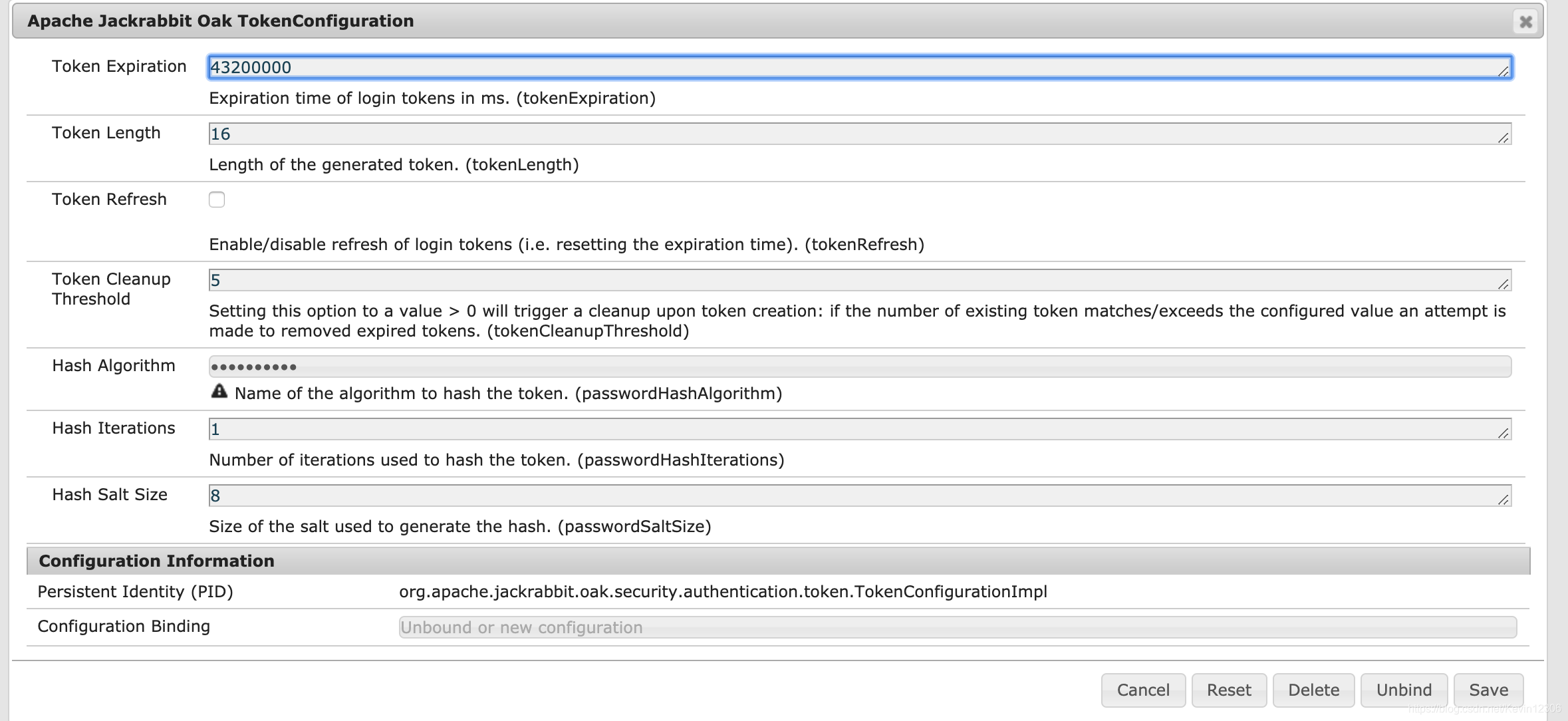Toggle the Token Refresh checkbox
Image resolution: width=1568 pixels, height=721 pixels.
coord(217,200)
